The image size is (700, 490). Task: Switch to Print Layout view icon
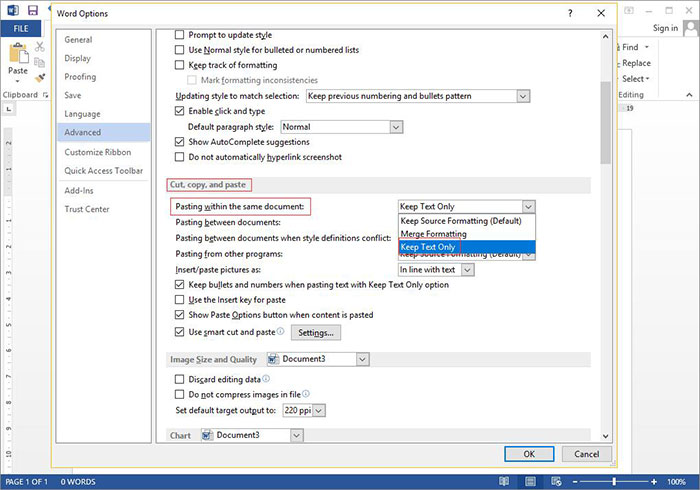pyautogui.click(x=530, y=481)
